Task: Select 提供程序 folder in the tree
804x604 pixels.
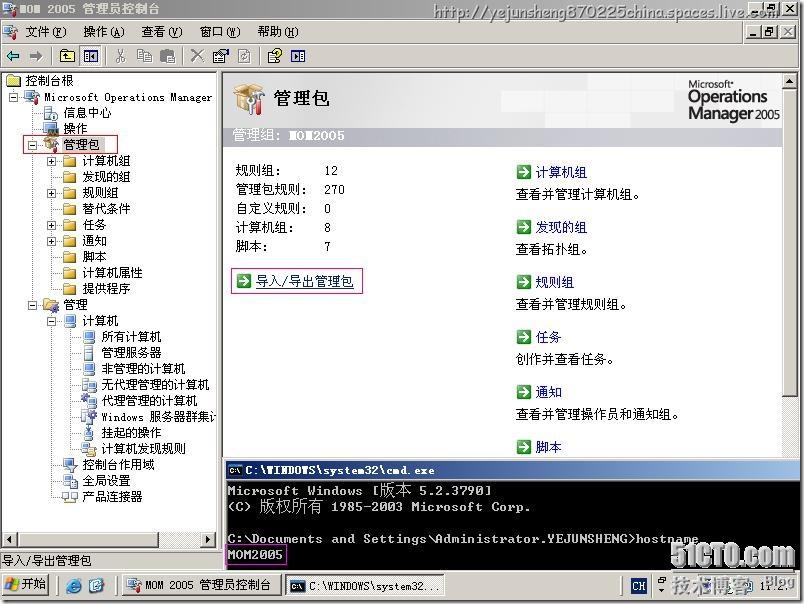Action: coord(106,288)
